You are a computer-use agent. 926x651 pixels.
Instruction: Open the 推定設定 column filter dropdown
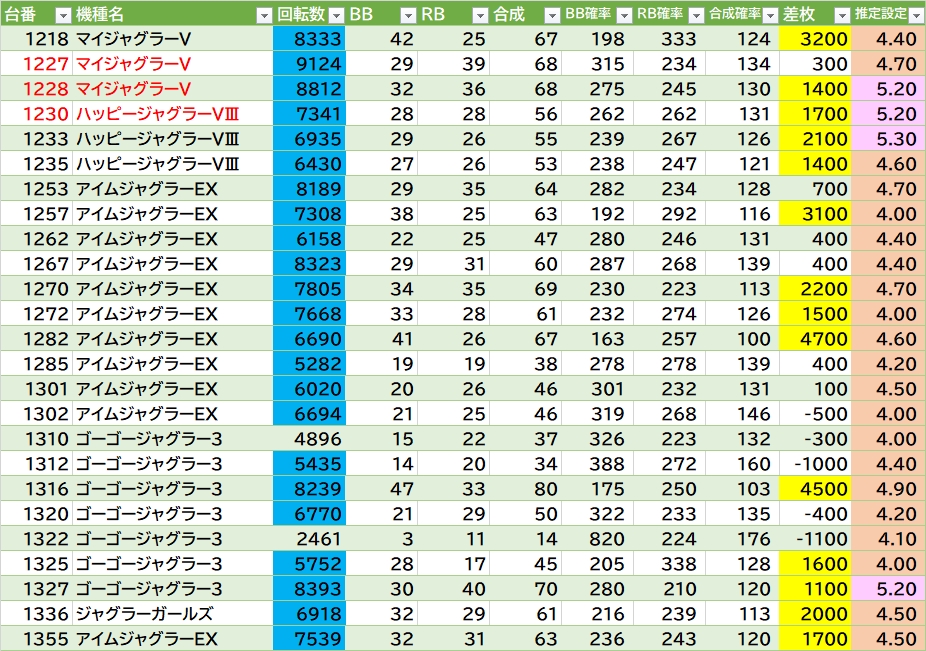pyautogui.click(x=915, y=15)
